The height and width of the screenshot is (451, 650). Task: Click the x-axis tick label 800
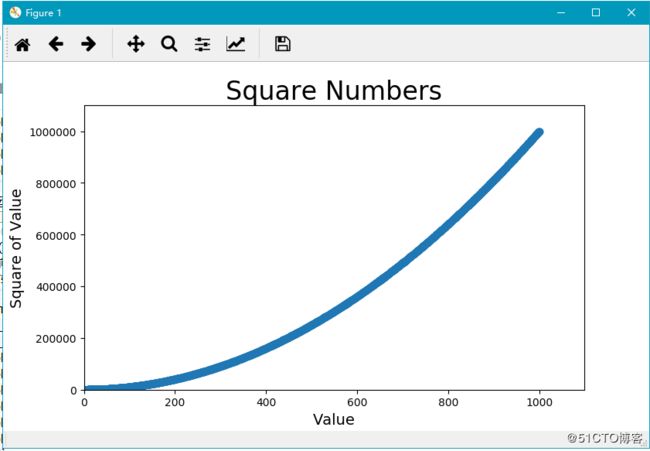[x=448, y=402]
